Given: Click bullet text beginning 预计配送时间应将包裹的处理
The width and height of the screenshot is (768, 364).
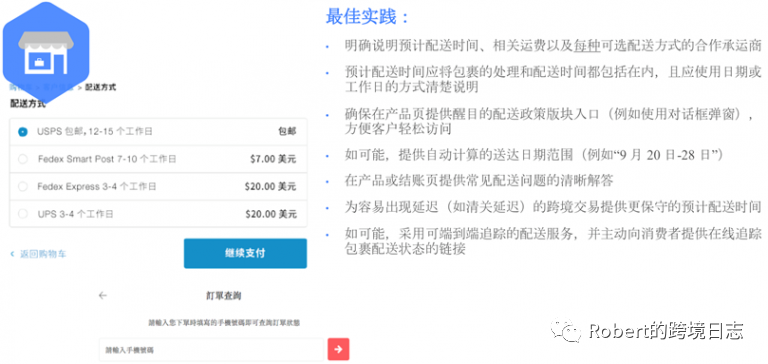Looking at the screenshot, I should click(x=553, y=79).
